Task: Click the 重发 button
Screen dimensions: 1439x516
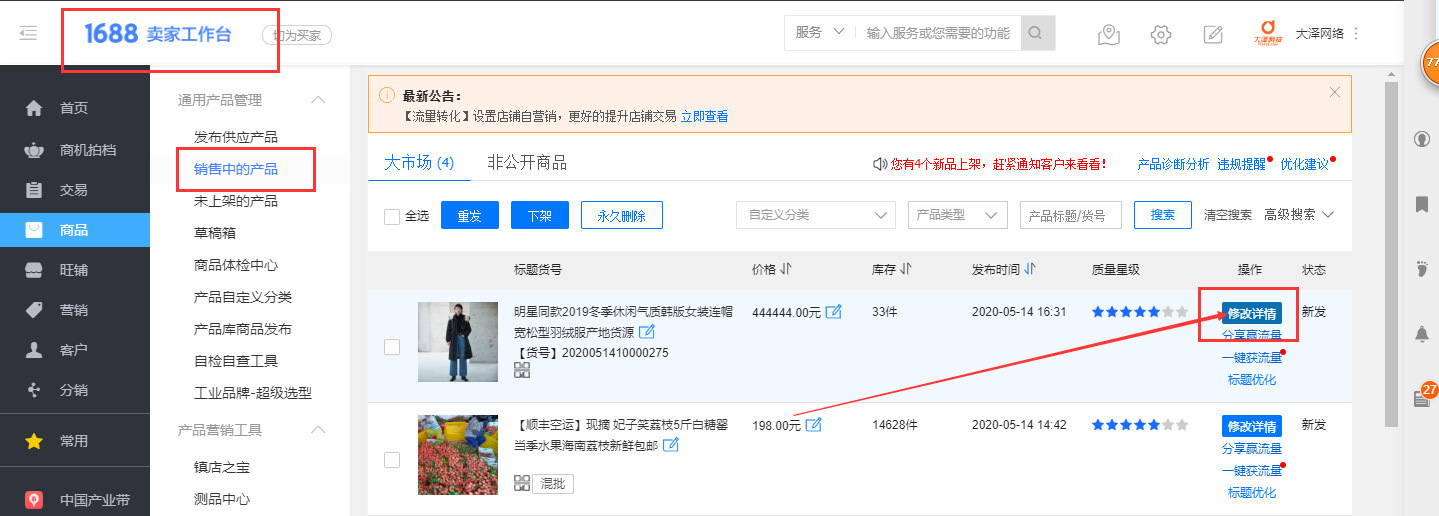Action: (x=469, y=215)
